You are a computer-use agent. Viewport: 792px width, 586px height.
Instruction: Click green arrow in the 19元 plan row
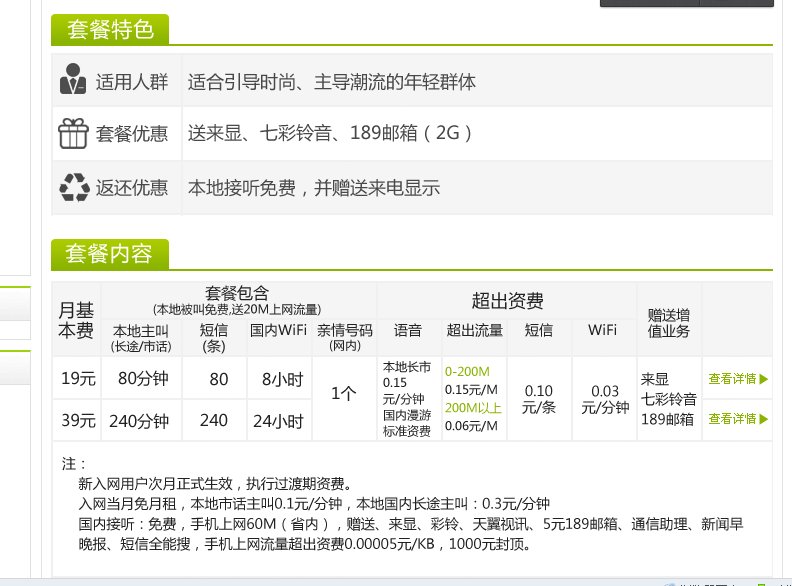(x=764, y=379)
